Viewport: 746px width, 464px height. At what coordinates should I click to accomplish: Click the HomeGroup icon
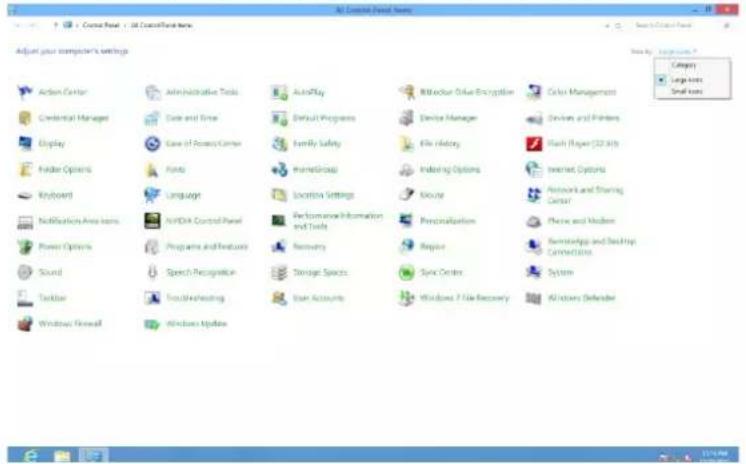pos(279,169)
